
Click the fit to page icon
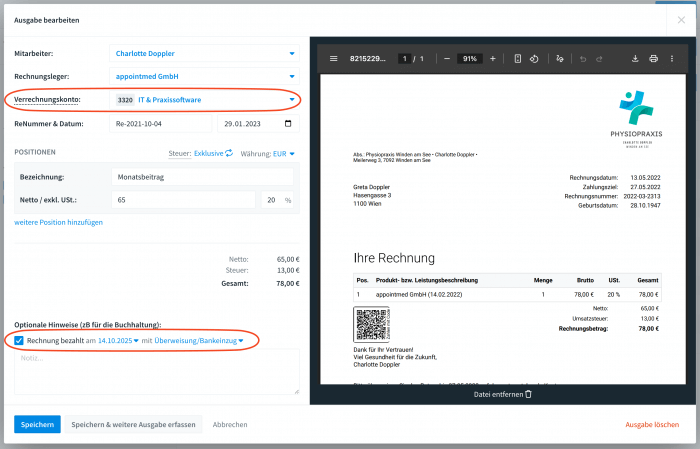(x=518, y=59)
